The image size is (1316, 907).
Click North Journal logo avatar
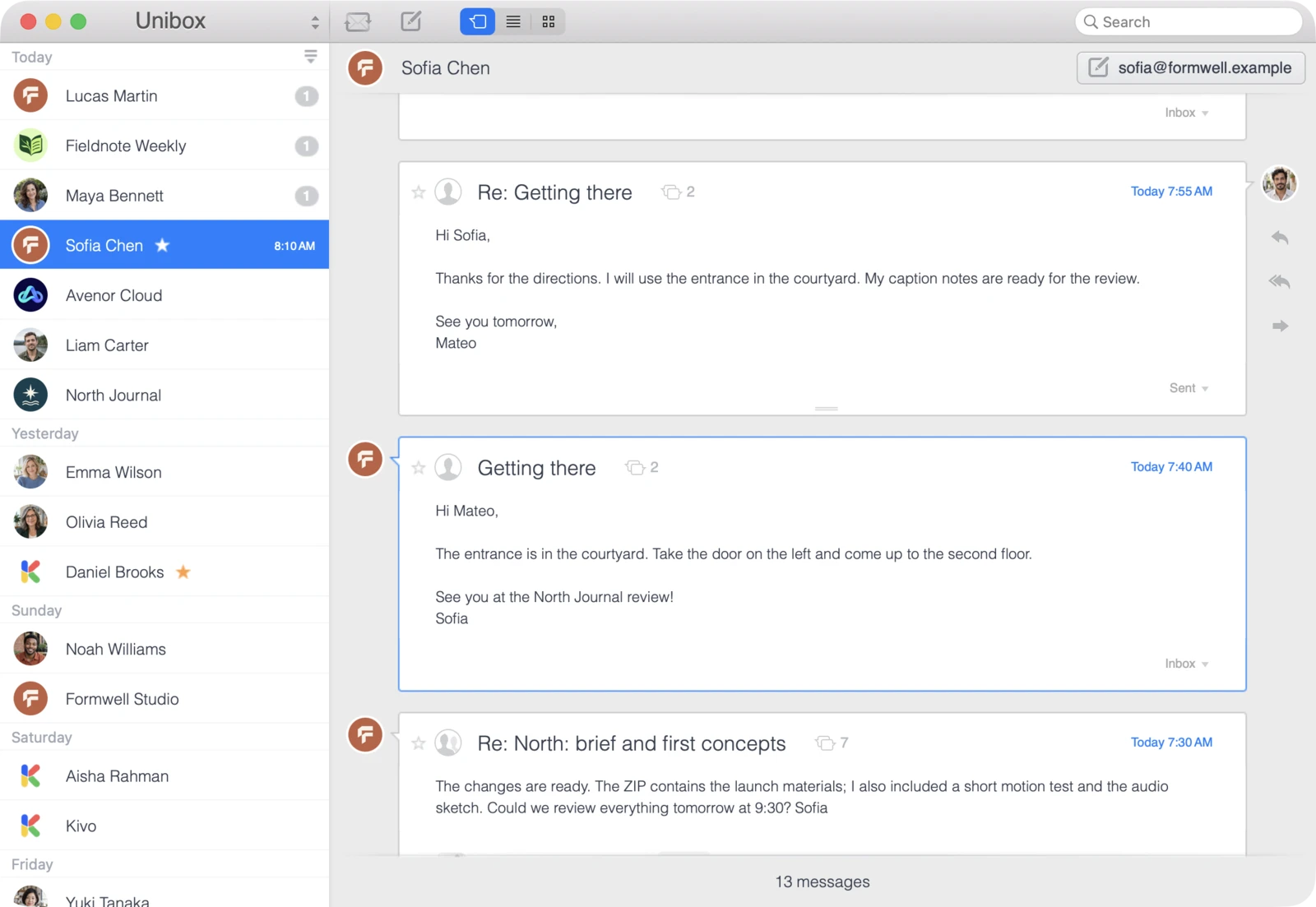tap(30, 395)
